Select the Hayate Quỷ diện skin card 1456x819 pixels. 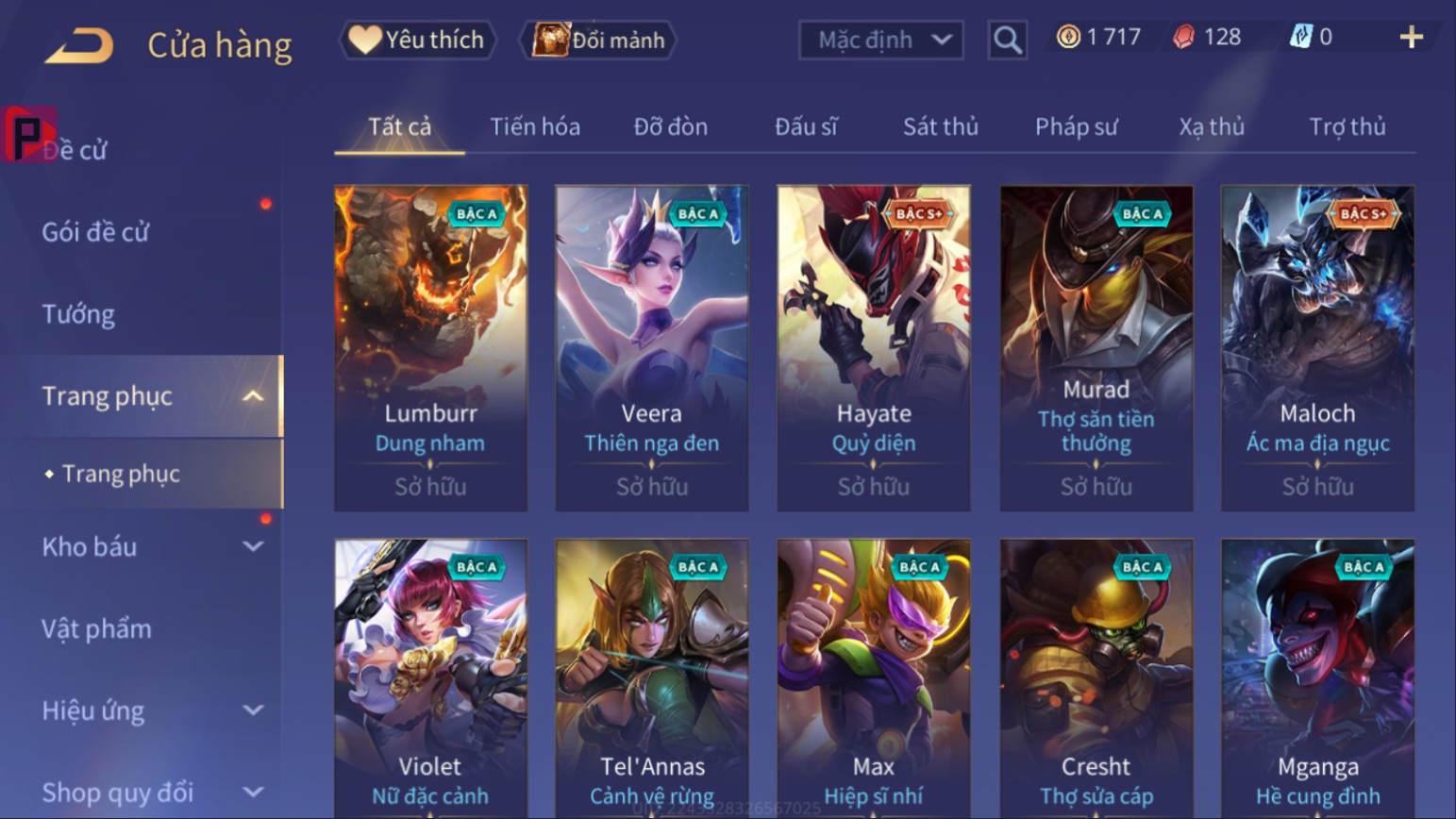(x=874, y=348)
